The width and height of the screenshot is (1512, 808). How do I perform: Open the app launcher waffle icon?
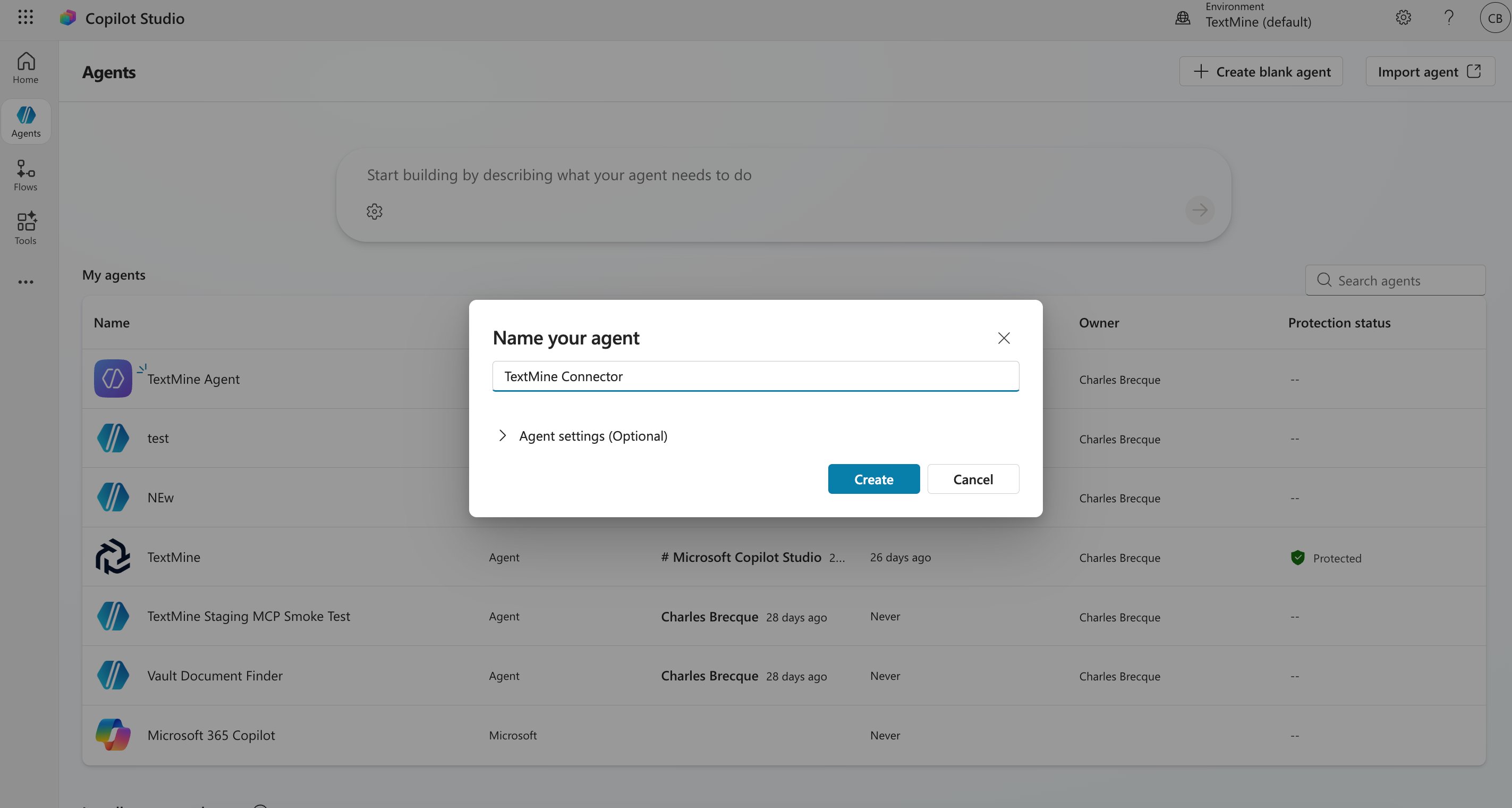(x=26, y=18)
